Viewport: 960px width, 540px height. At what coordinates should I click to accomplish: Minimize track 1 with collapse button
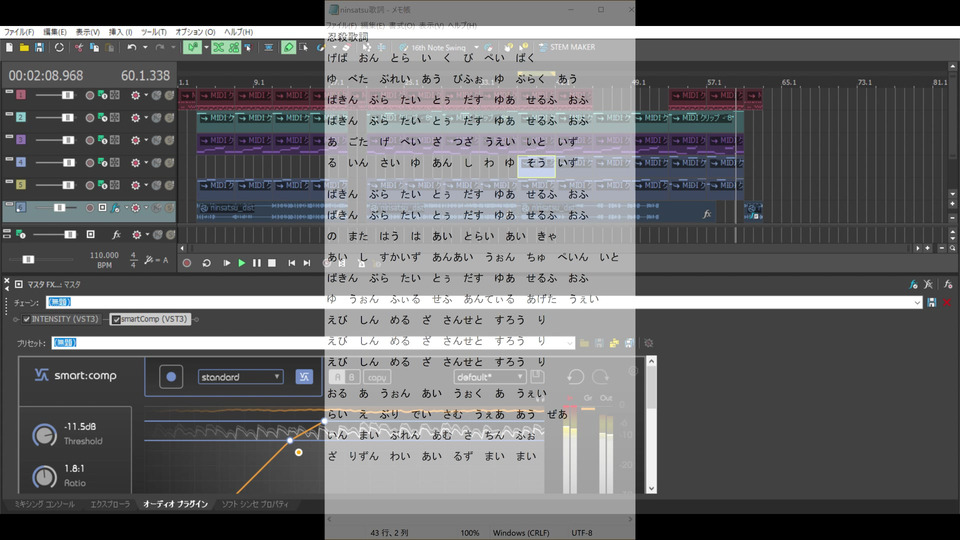pyautogui.click(x=9, y=92)
